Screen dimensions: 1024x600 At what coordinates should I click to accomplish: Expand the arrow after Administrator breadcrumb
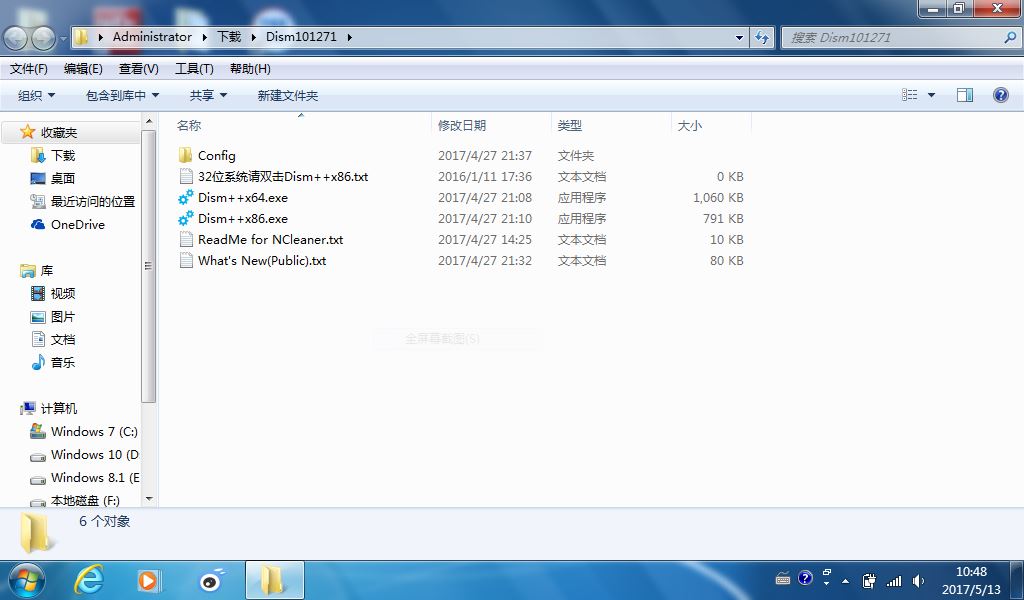click(x=204, y=37)
